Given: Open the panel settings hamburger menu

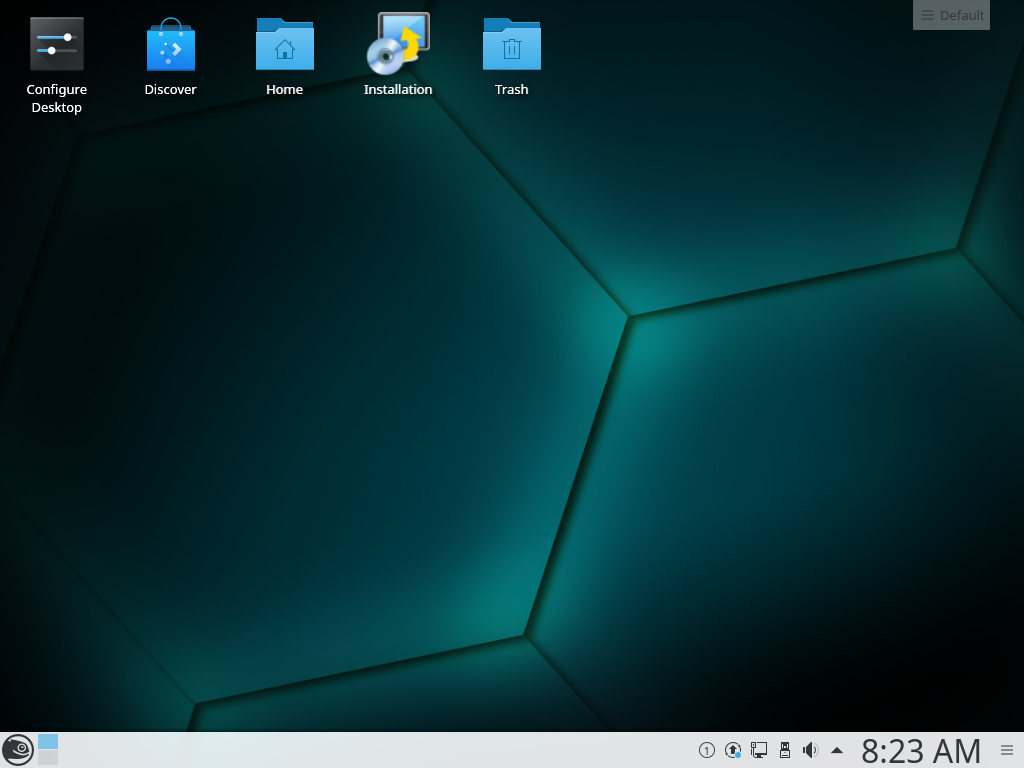Looking at the screenshot, I should 1006,750.
